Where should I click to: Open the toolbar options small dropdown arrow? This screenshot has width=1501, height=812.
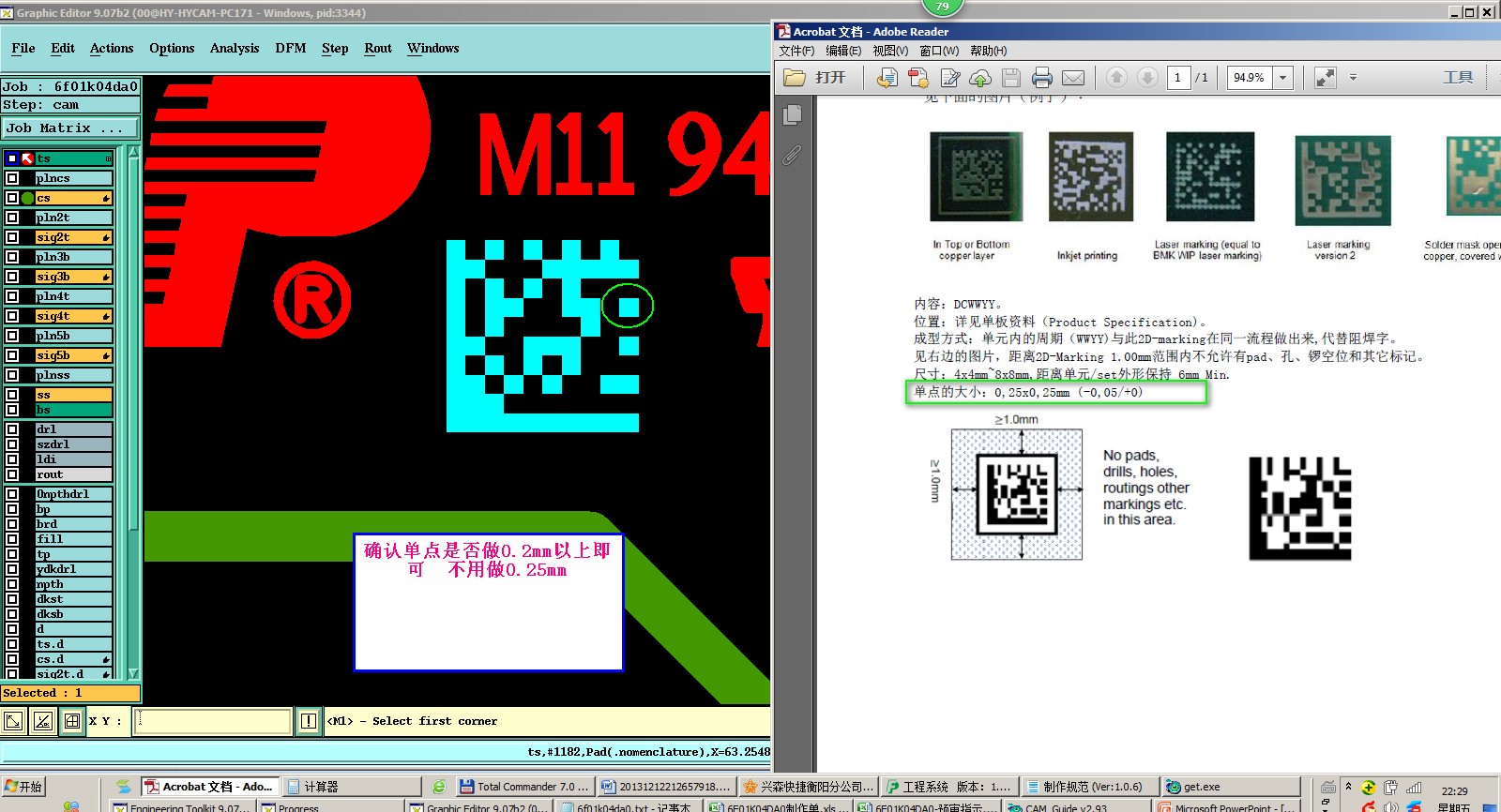pos(1353,78)
